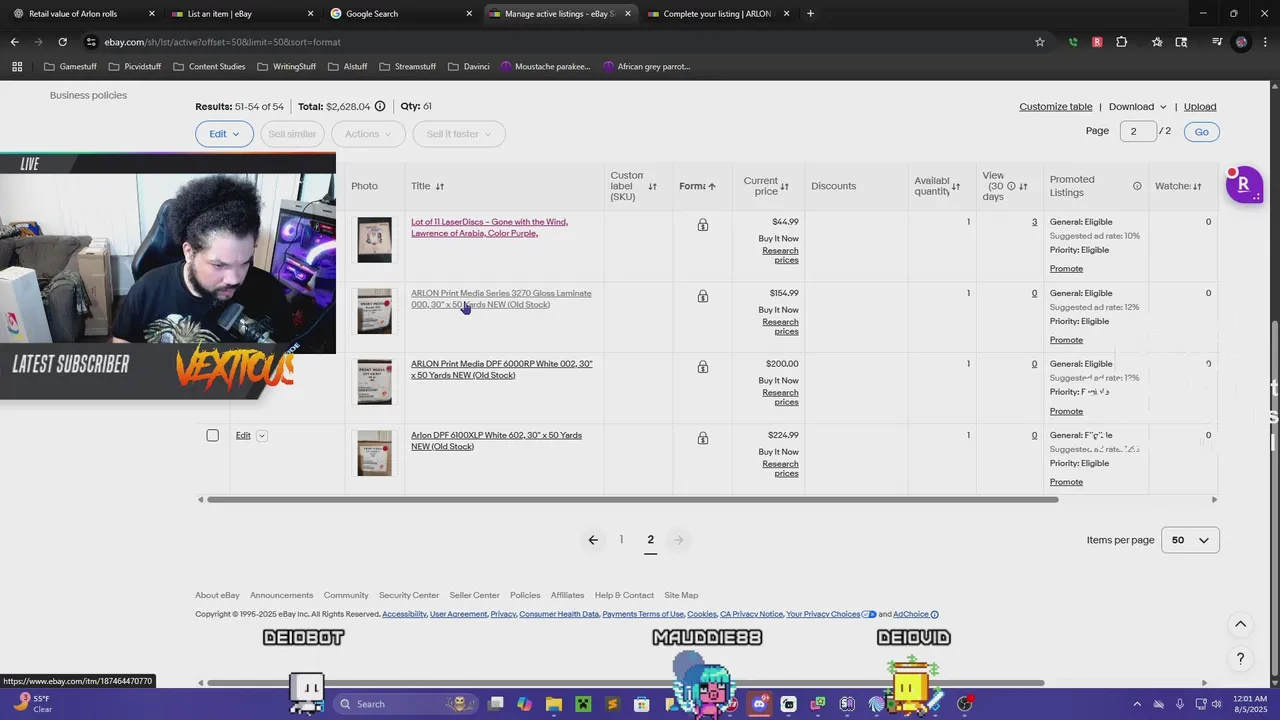The width and height of the screenshot is (1280, 720).
Task: Open new browser tab with plus button
Action: click(810, 14)
